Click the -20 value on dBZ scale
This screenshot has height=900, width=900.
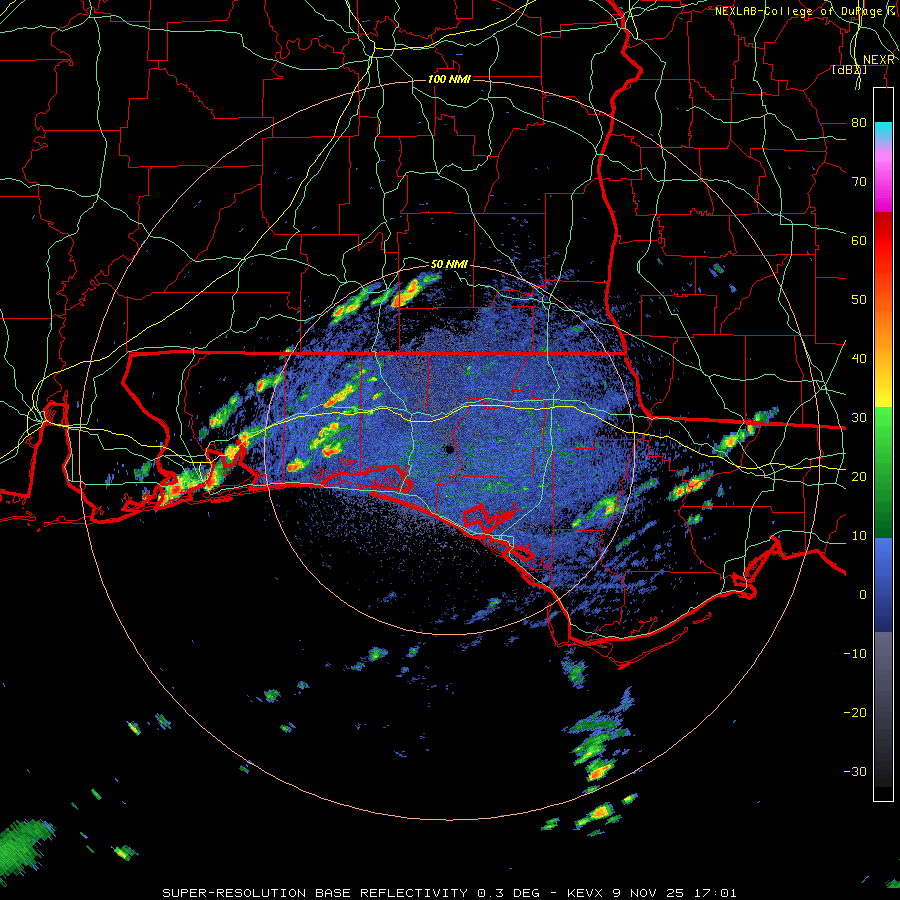(855, 713)
